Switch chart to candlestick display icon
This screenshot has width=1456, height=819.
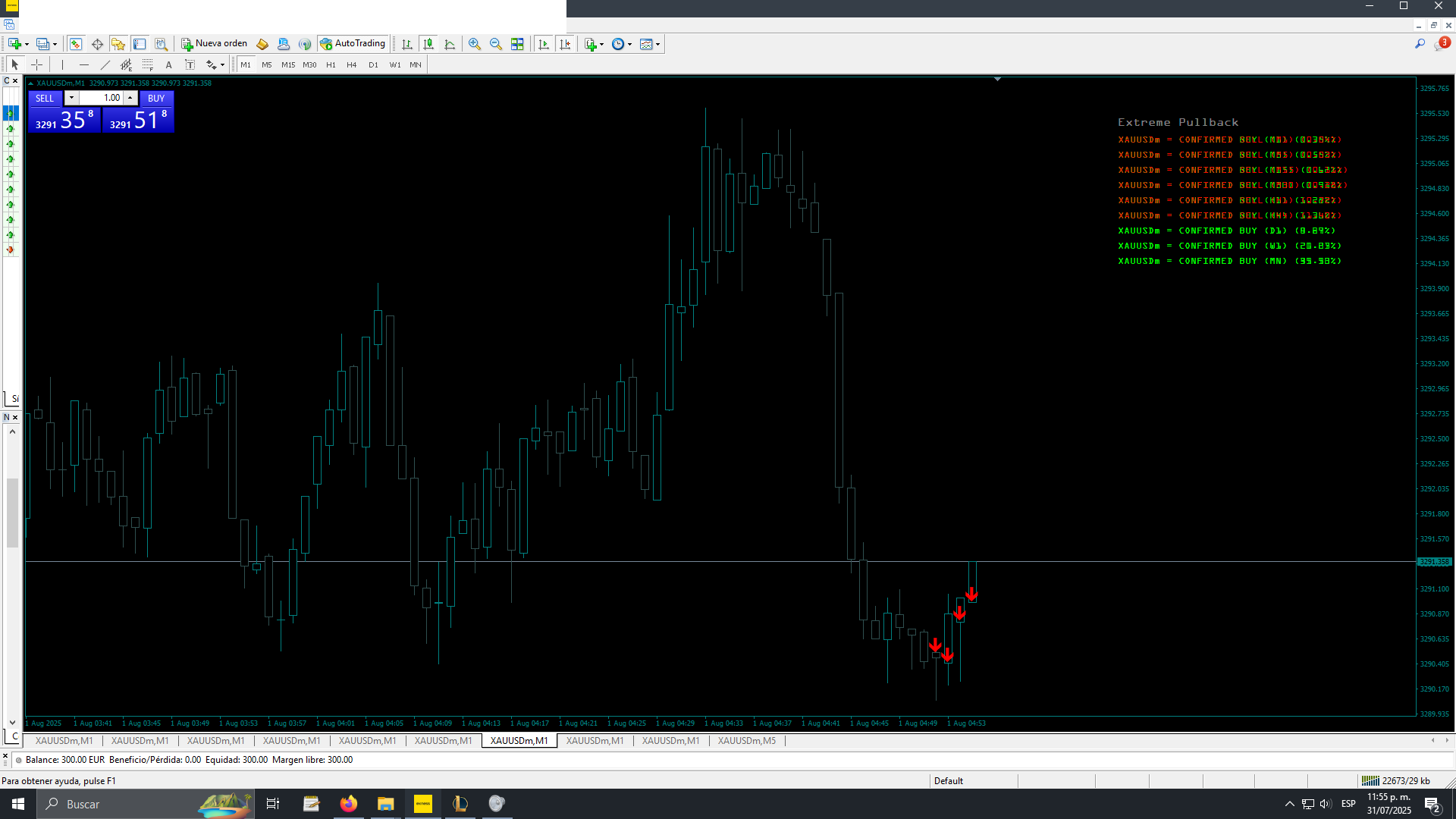coord(428,44)
